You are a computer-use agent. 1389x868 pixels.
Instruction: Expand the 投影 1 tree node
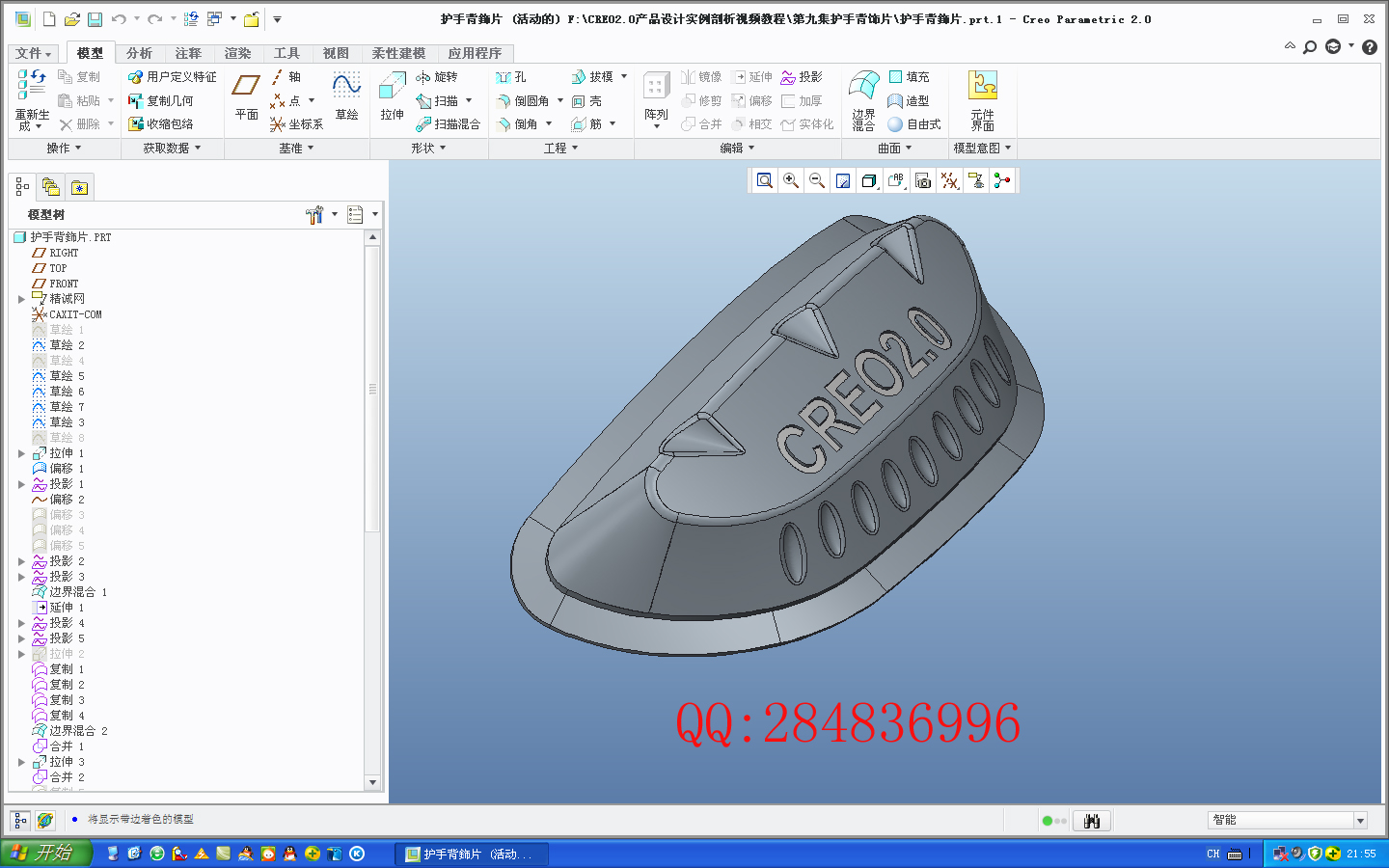tap(21, 484)
